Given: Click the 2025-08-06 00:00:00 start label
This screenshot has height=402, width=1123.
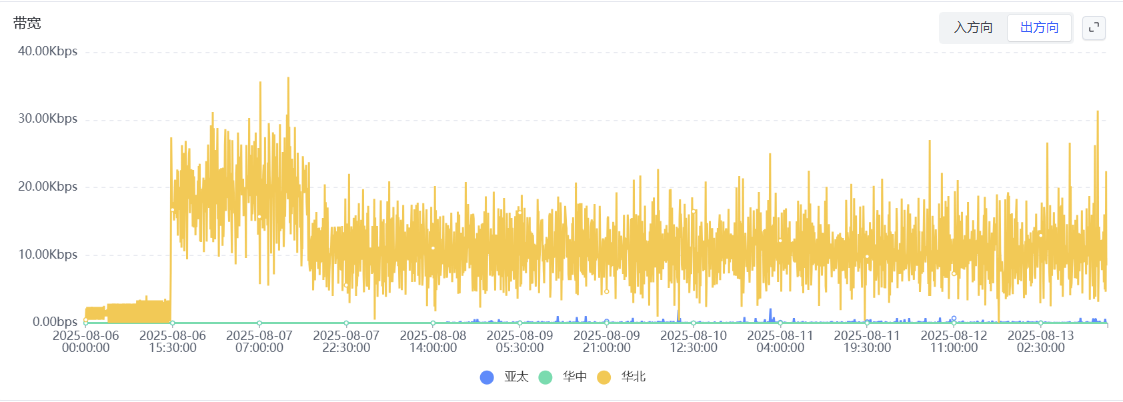Looking at the screenshot, I should [85, 341].
